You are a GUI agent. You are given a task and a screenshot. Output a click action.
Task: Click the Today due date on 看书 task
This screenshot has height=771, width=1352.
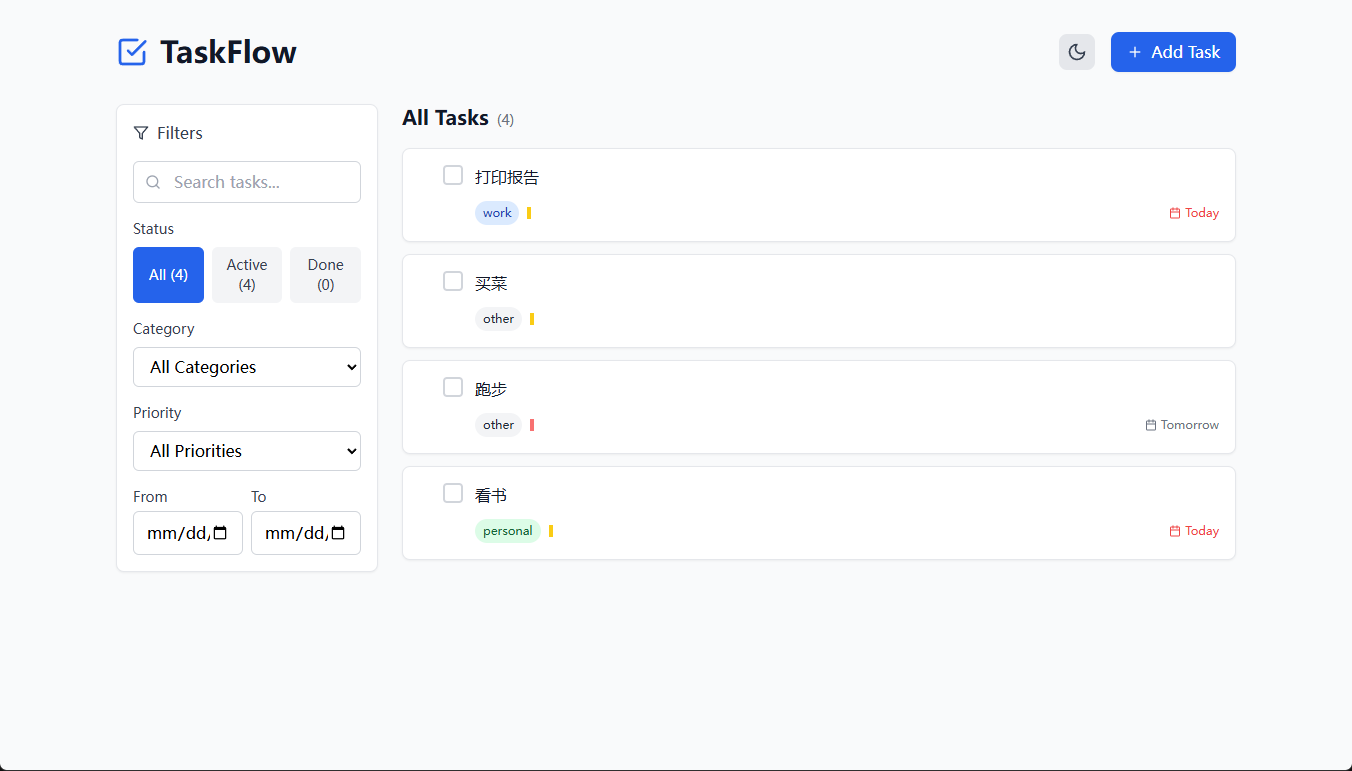(x=1194, y=531)
